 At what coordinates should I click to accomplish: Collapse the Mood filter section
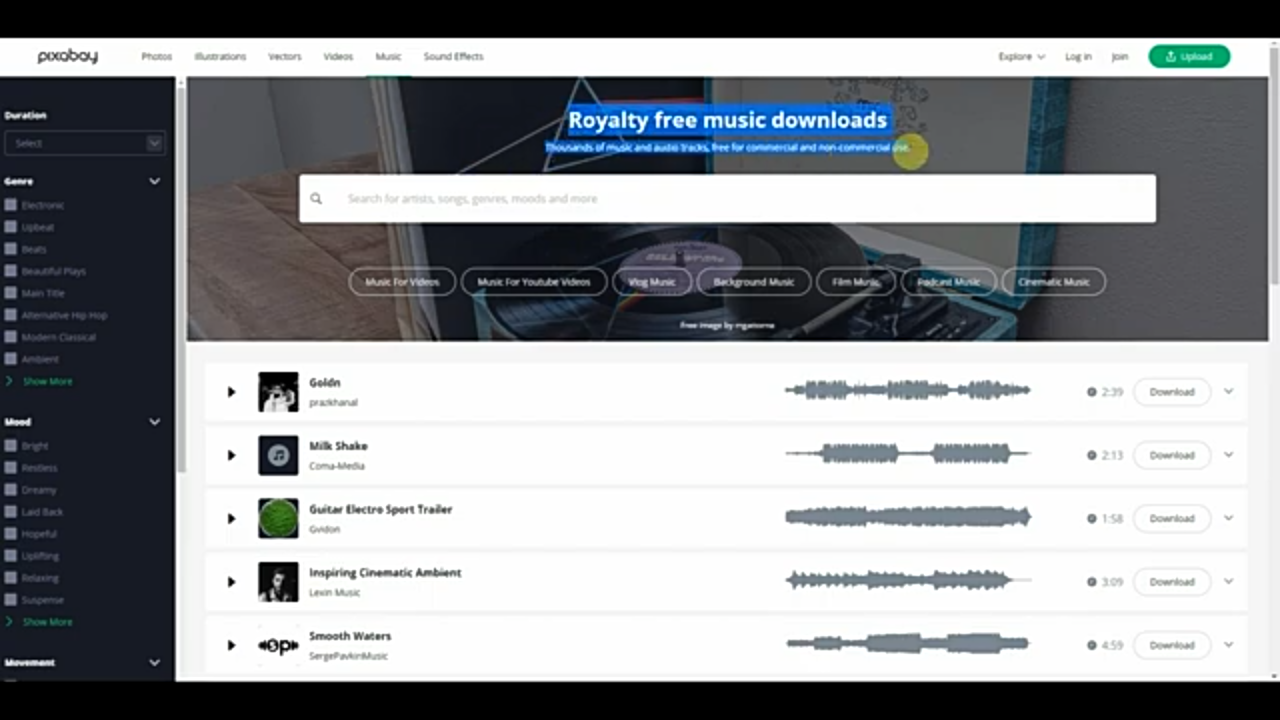[x=155, y=422]
